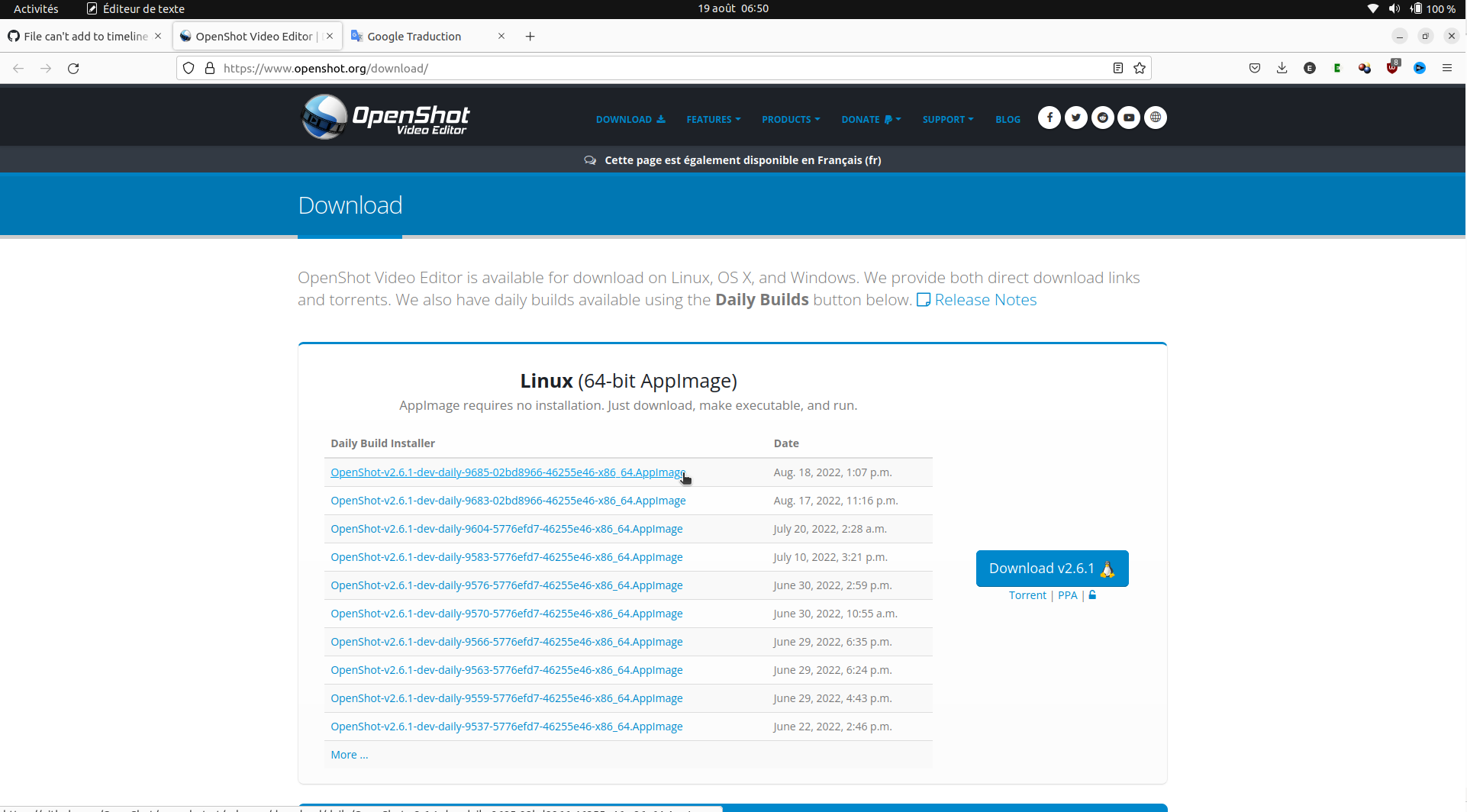Image resolution: width=1467 pixels, height=812 pixels.
Task: Click the OpenShot Video Editor logo
Action: click(x=385, y=116)
